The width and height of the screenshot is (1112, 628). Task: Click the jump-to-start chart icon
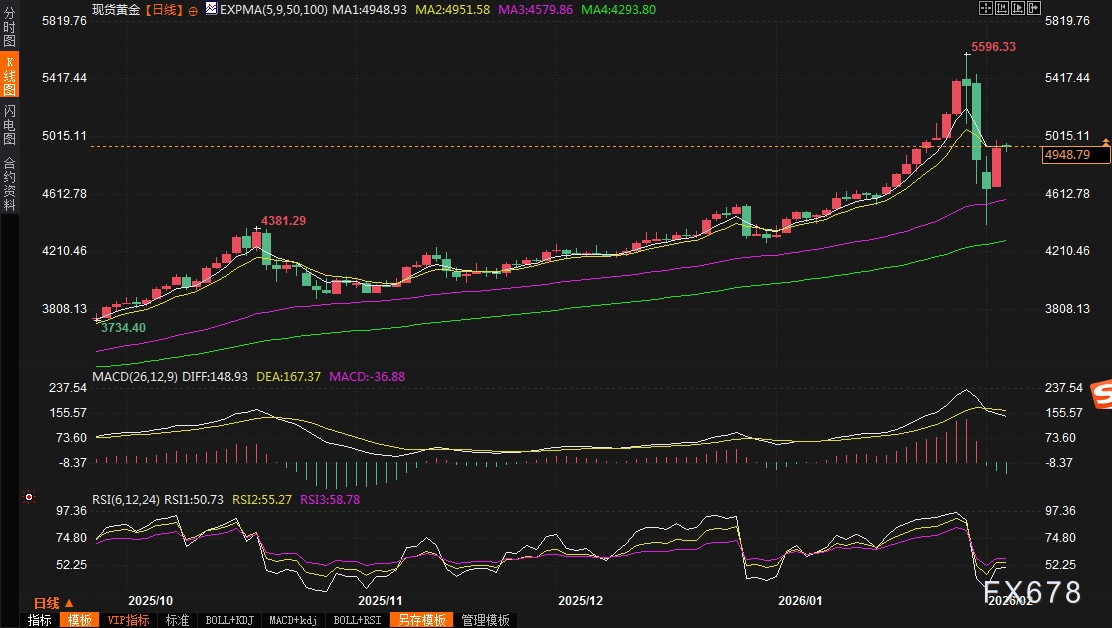click(x=1003, y=8)
